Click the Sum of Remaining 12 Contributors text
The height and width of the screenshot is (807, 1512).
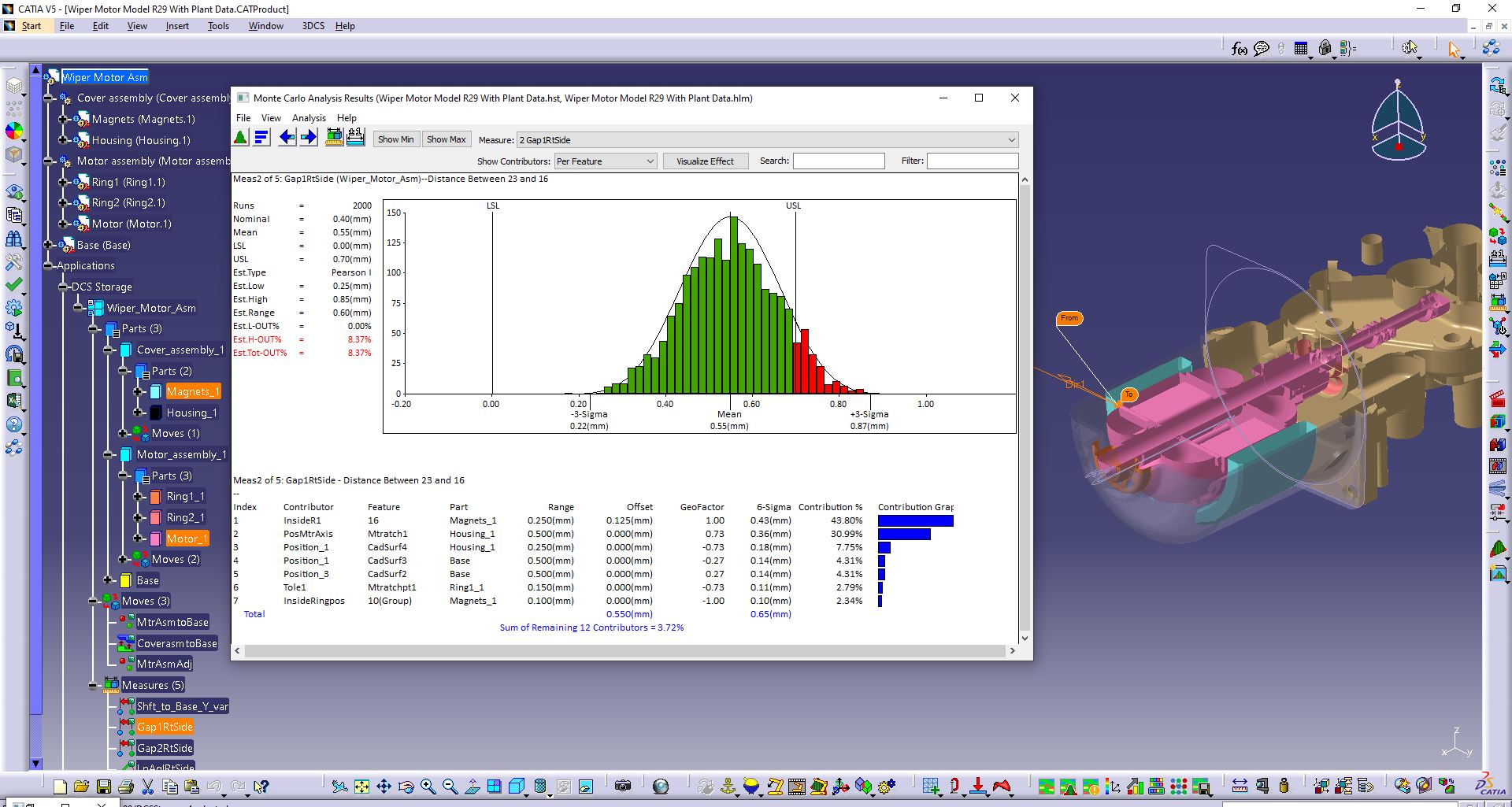pyautogui.click(x=591, y=627)
